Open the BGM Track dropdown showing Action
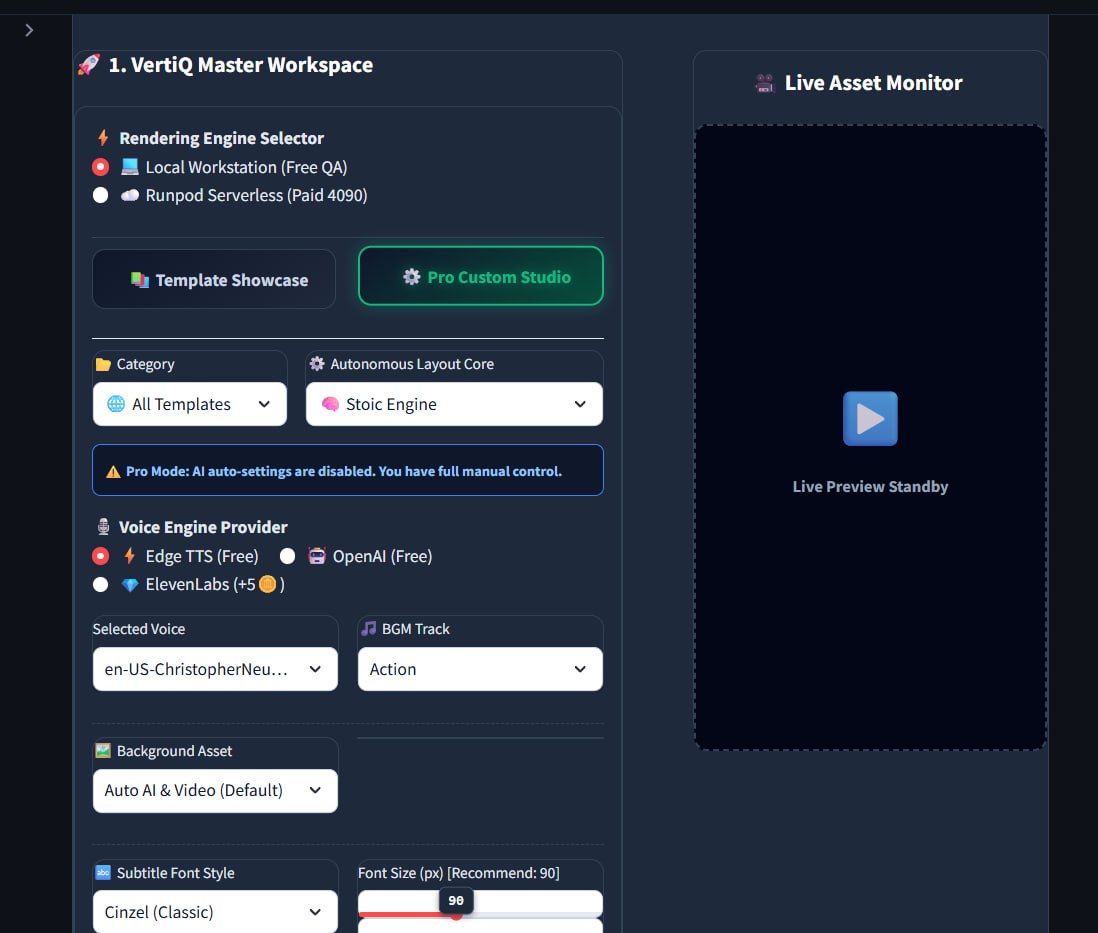Image resolution: width=1098 pixels, height=933 pixels. click(x=480, y=669)
